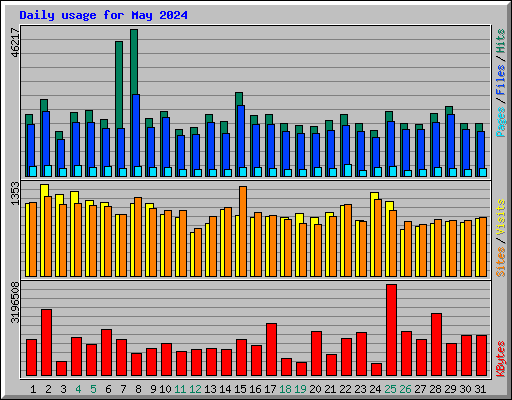Click the day 22 cyan pages bar
The height and width of the screenshot is (400, 512).
click(x=348, y=170)
